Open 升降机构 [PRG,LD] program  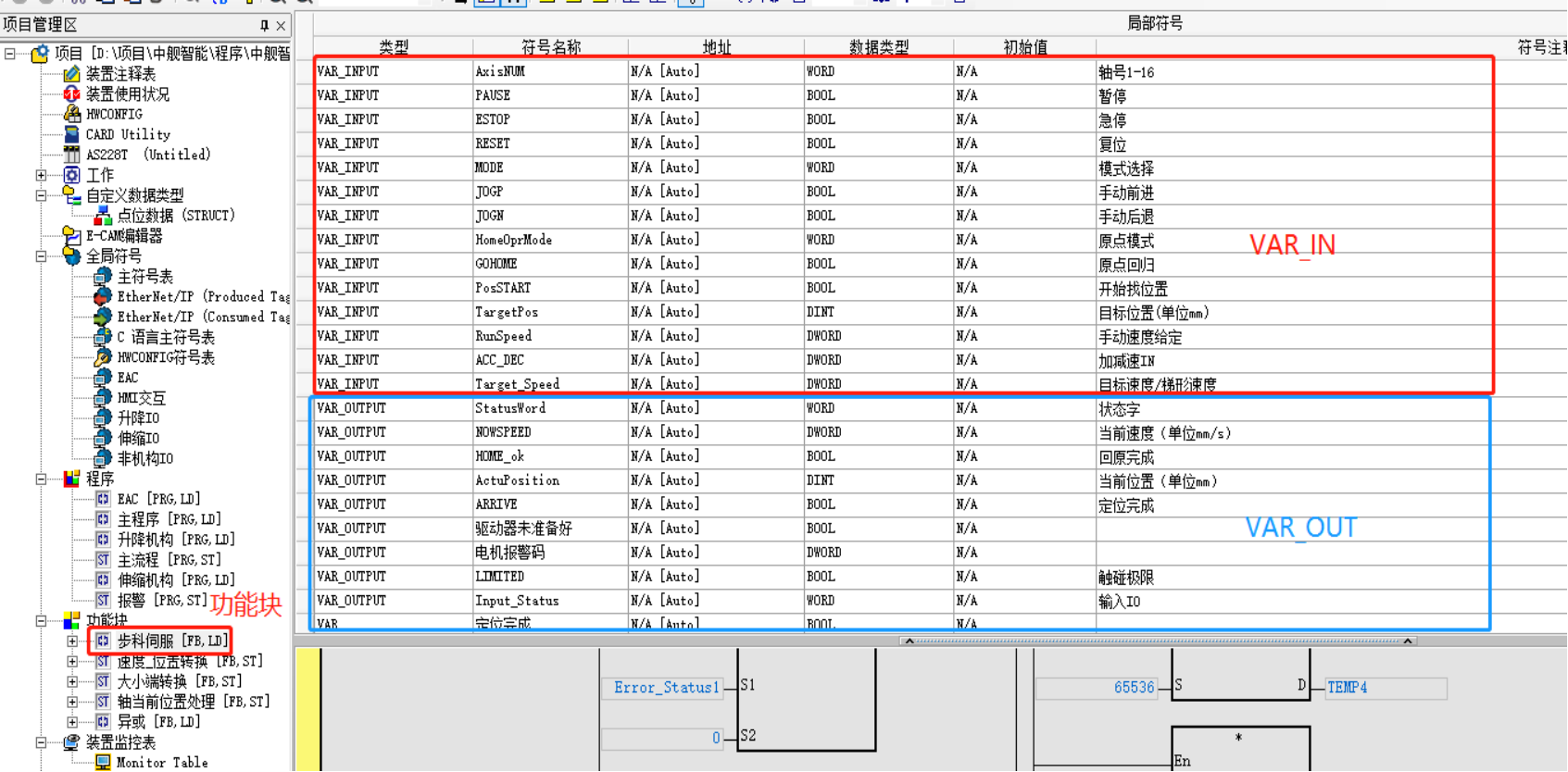176,540
